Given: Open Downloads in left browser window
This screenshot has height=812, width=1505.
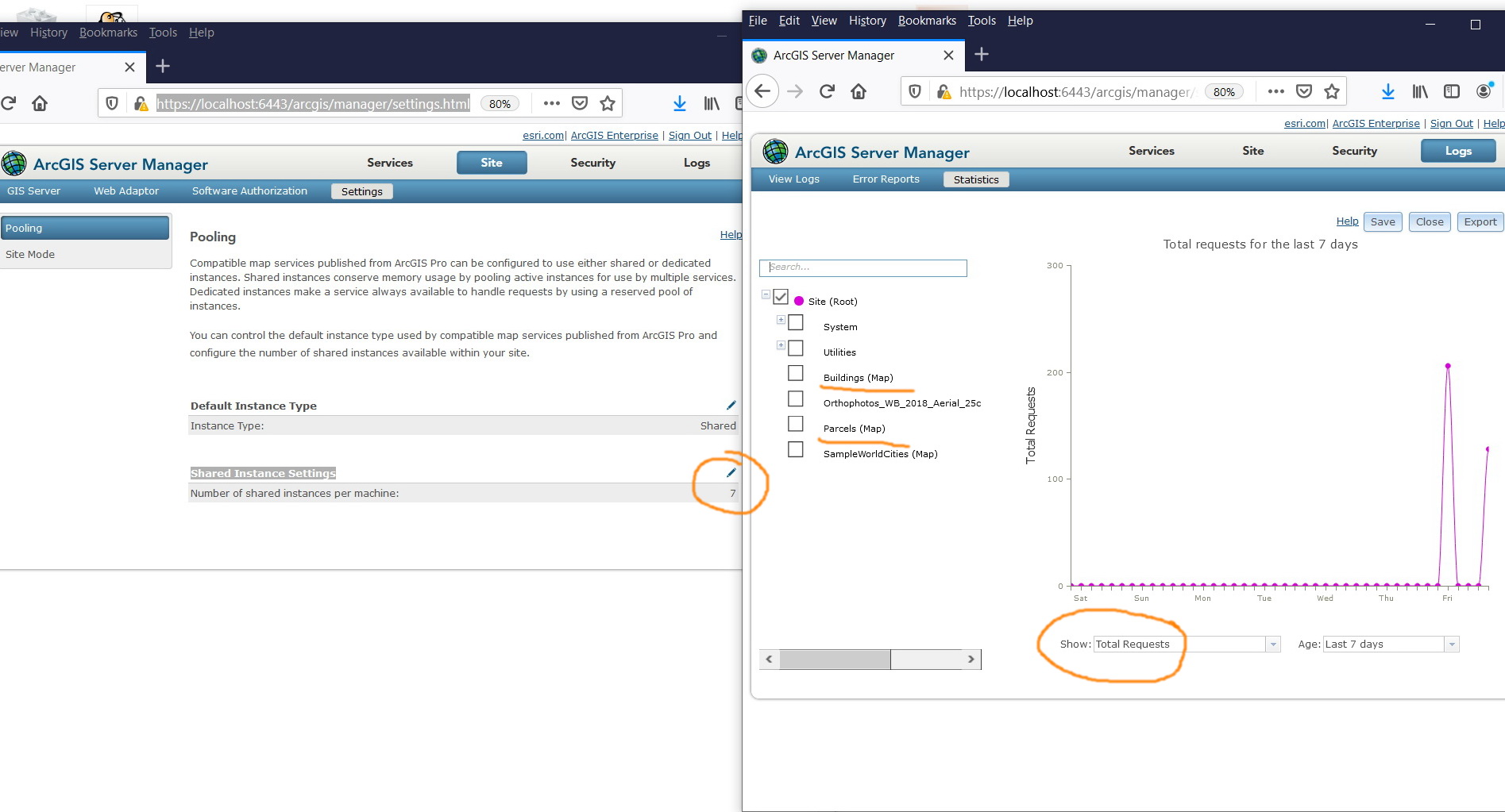Looking at the screenshot, I should (680, 103).
